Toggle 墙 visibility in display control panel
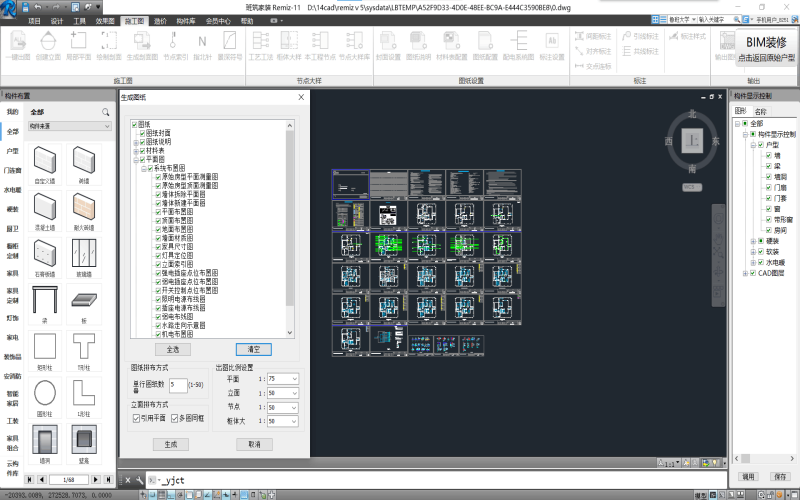The image size is (800, 500). 769,156
